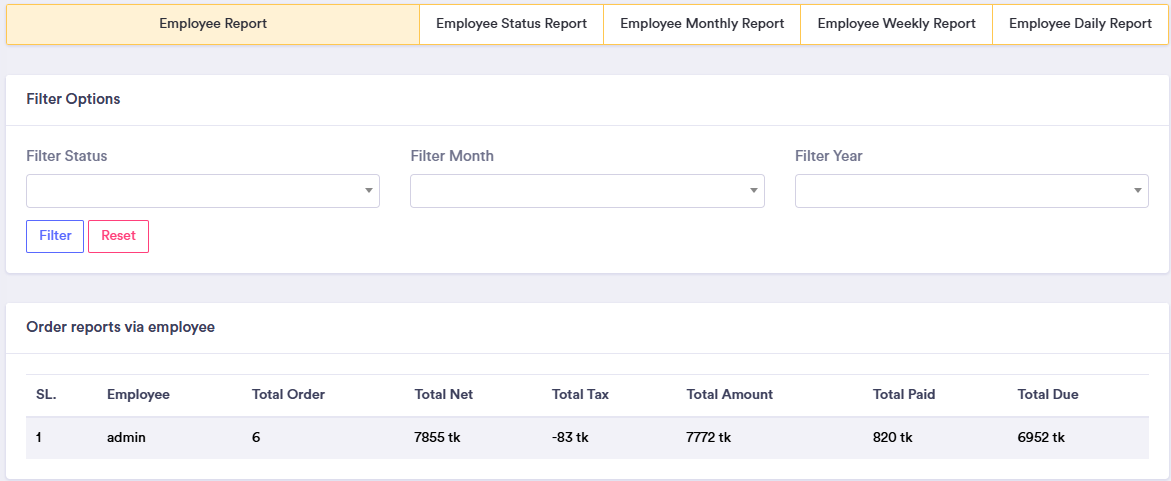1171x481 pixels.
Task: Click the Total Net column header
Action: point(444,395)
